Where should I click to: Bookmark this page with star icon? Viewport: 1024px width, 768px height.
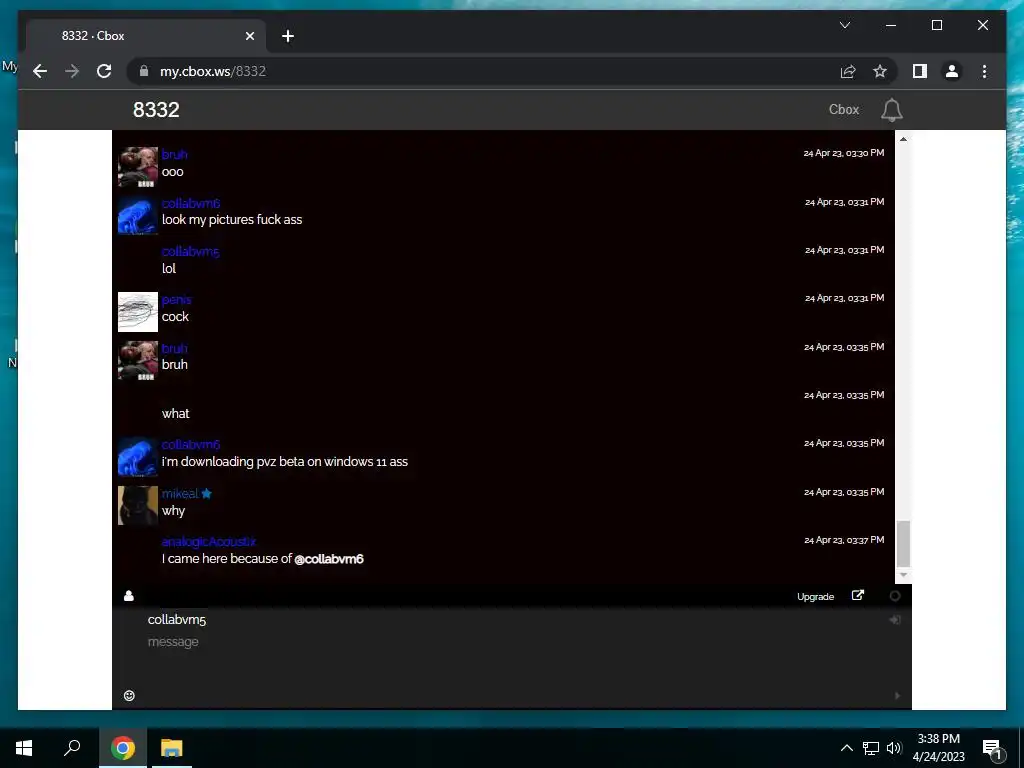(x=880, y=71)
